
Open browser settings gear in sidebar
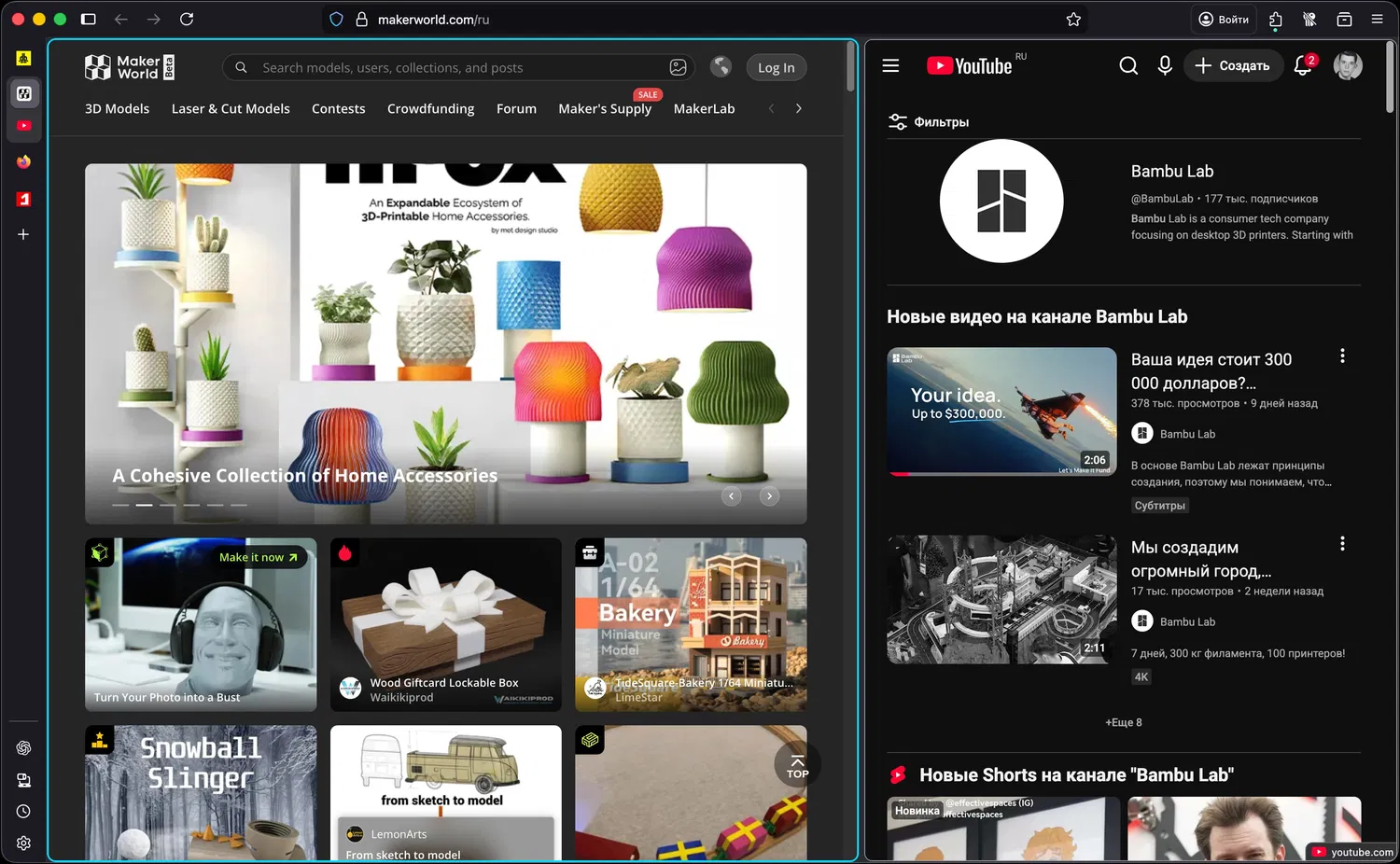click(24, 843)
